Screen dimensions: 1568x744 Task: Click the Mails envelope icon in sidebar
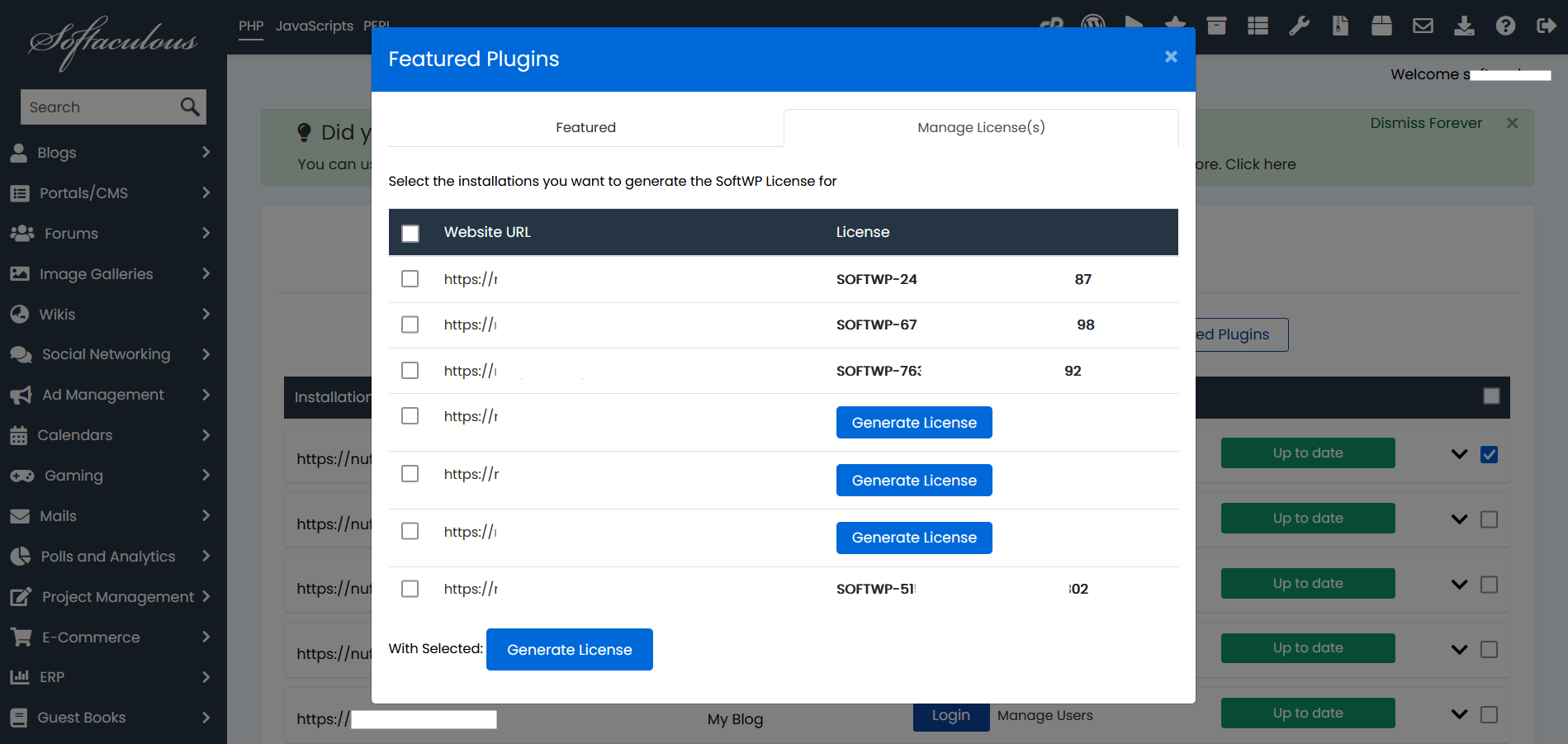(x=20, y=516)
